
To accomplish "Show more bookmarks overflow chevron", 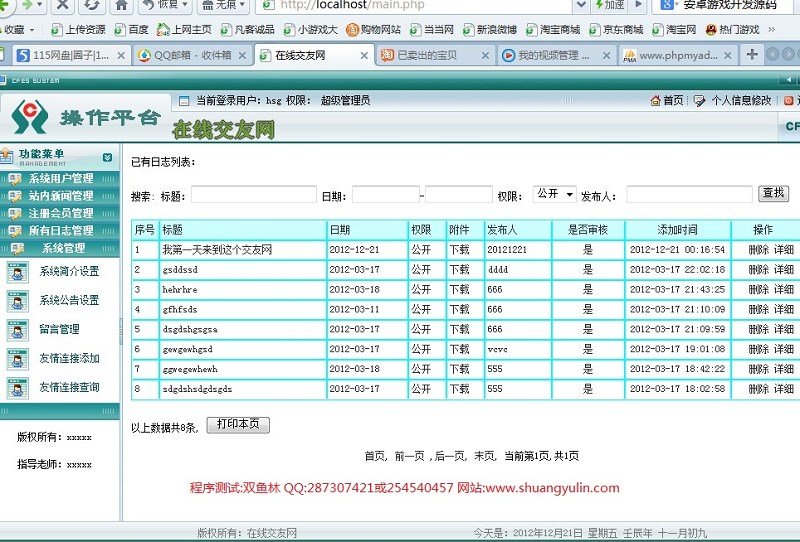I will pos(772,30).
